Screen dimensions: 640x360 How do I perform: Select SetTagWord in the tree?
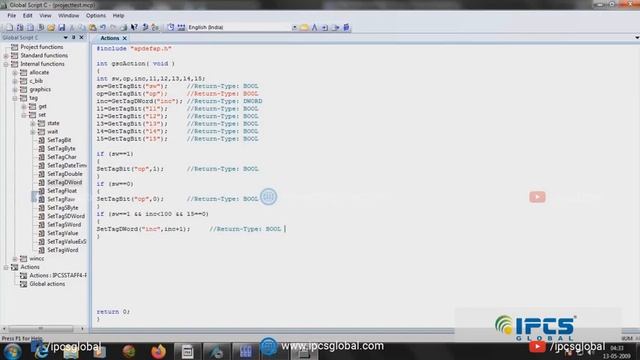(x=63, y=250)
